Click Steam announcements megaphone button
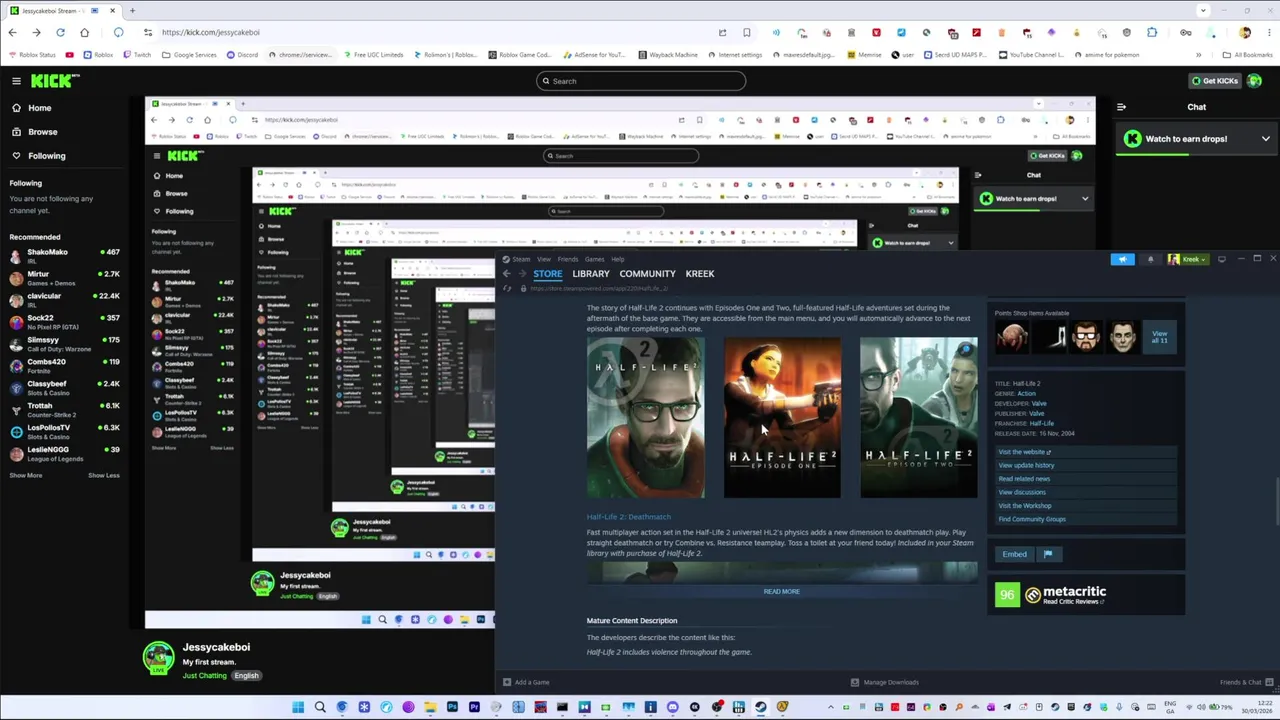Screen dimensions: 1280x720 pyautogui.click(x=1122, y=259)
